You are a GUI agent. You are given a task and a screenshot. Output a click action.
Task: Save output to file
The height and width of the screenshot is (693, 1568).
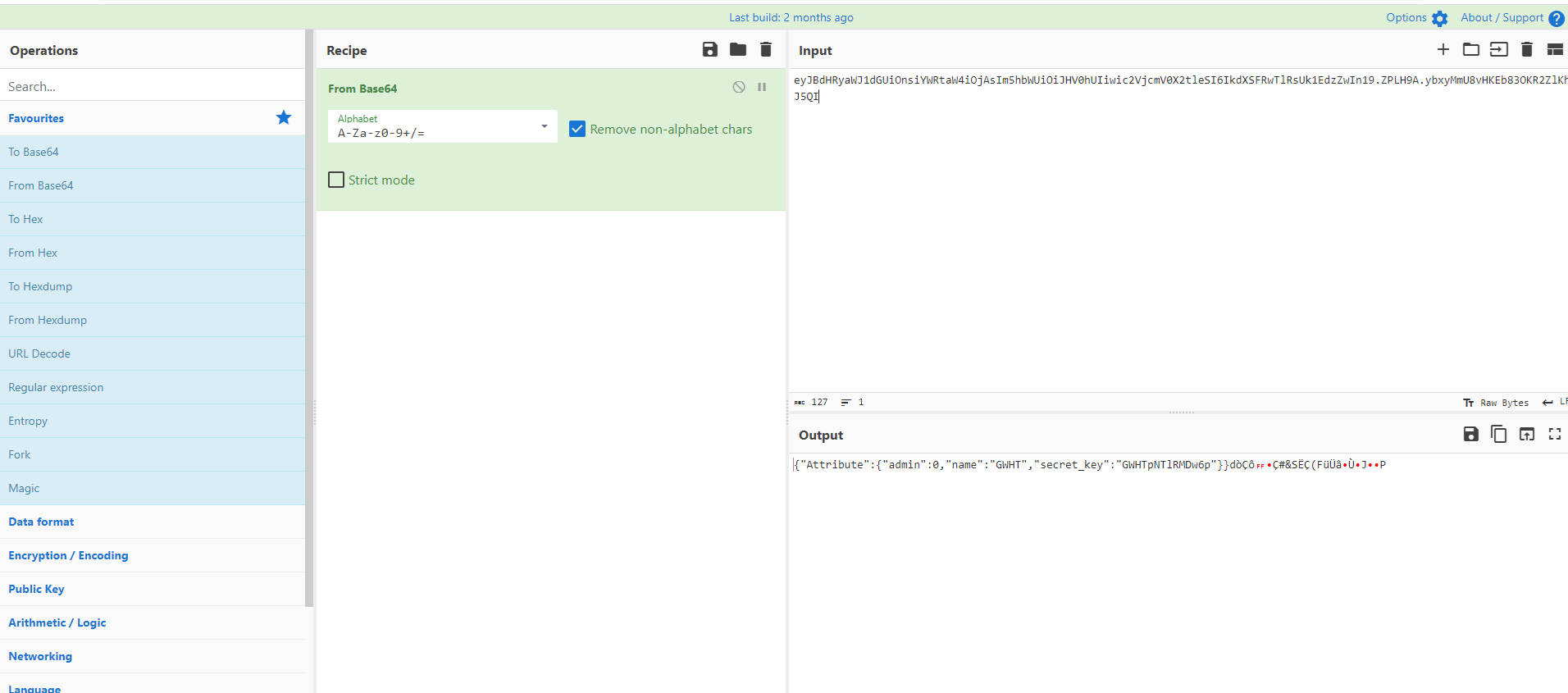tap(1470, 435)
